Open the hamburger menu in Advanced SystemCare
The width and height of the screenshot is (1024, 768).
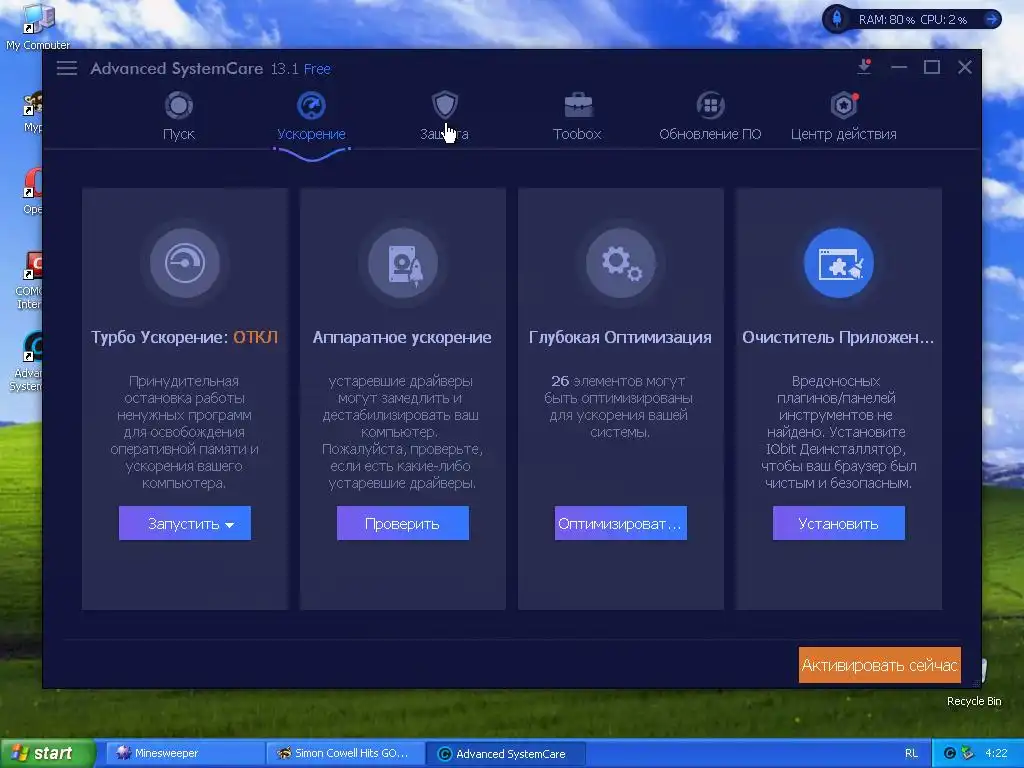click(67, 68)
